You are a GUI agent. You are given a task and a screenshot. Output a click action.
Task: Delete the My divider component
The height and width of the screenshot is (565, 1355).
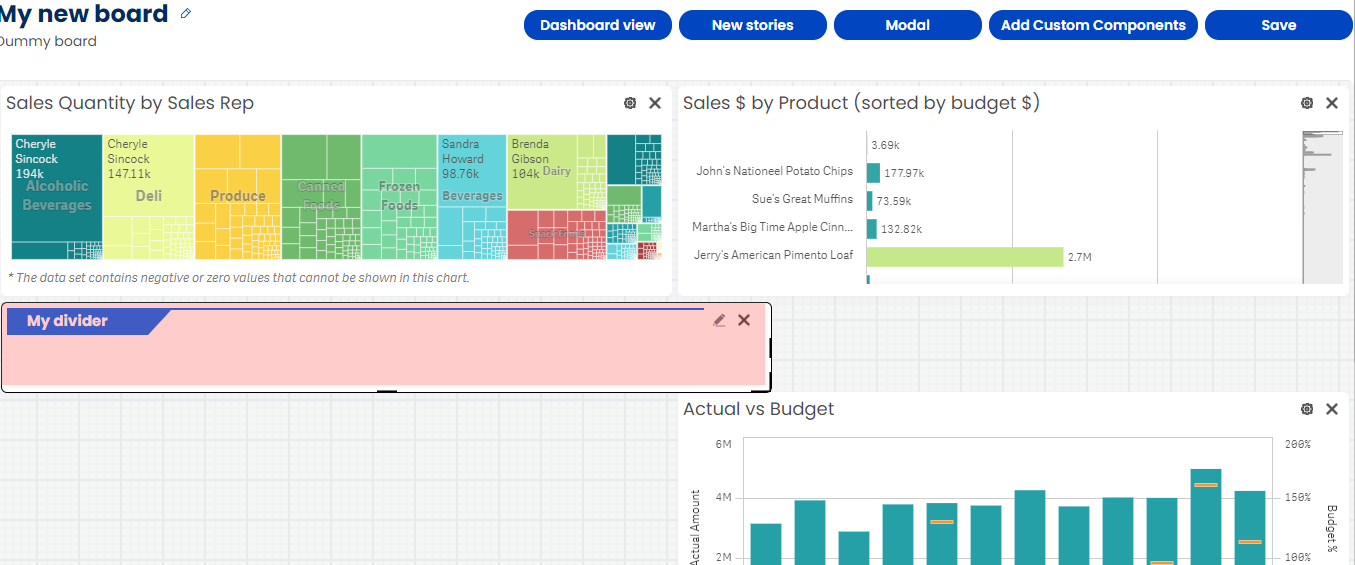(x=744, y=320)
